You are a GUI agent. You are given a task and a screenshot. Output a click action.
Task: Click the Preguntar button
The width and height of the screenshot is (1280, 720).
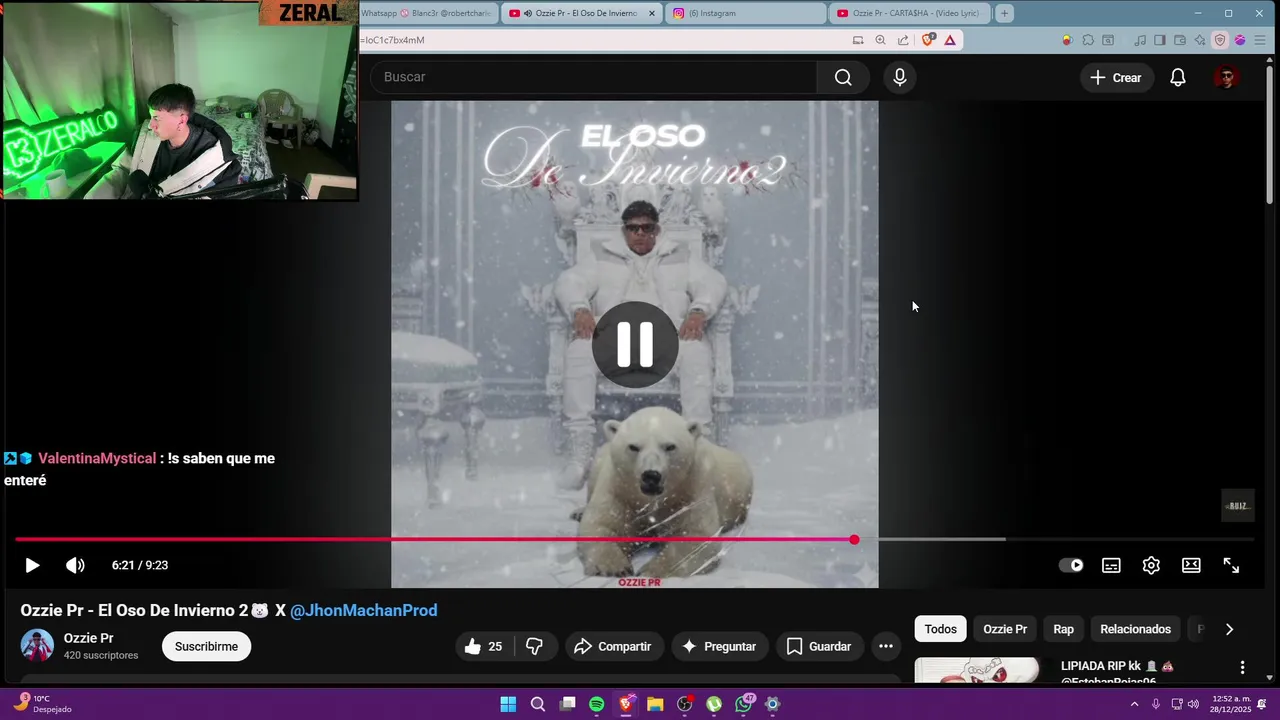[719, 647]
